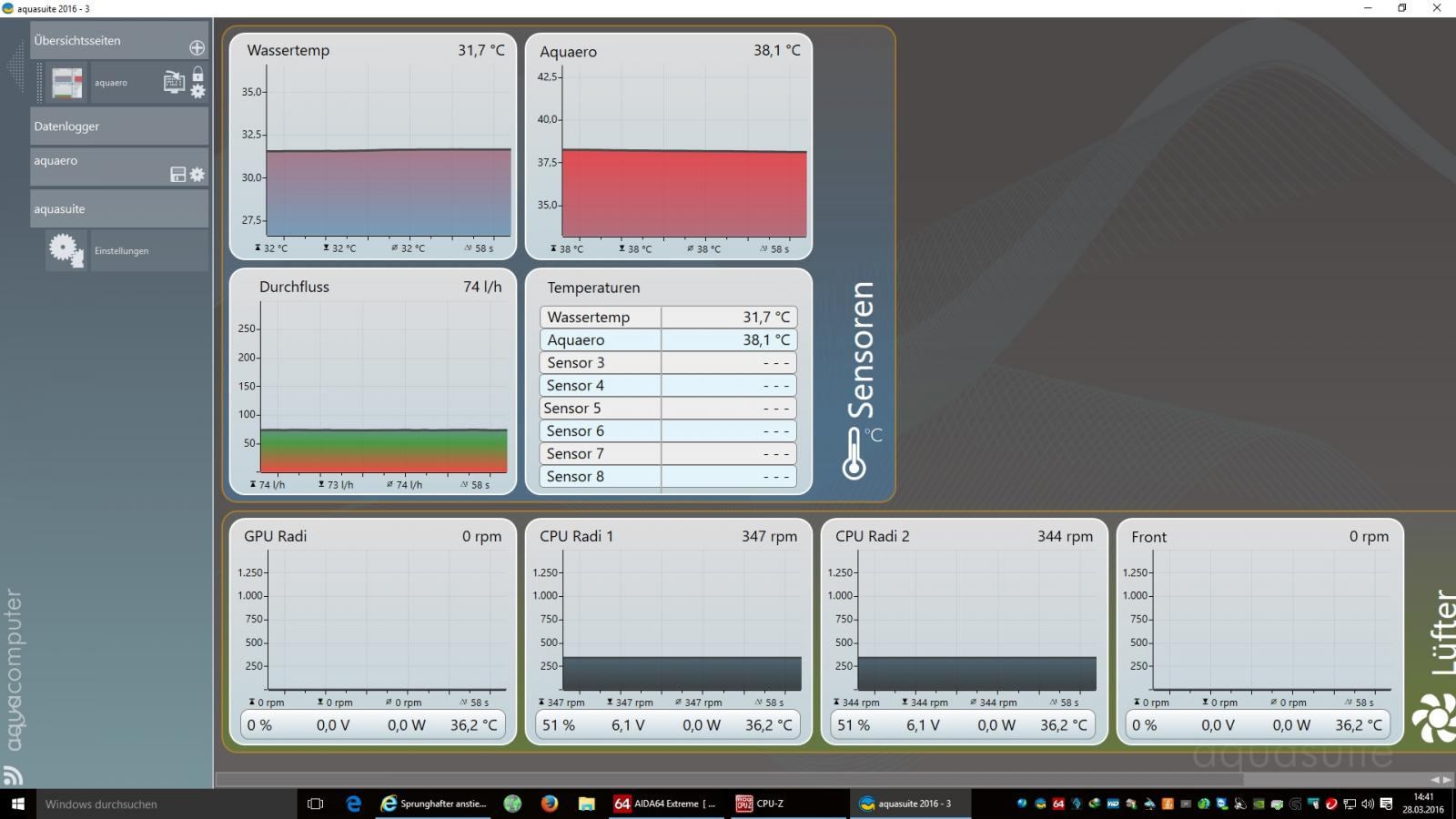Click the scrollbar right arrow
Image resolution: width=1456 pixels, height=819 pixels.
1447,779
